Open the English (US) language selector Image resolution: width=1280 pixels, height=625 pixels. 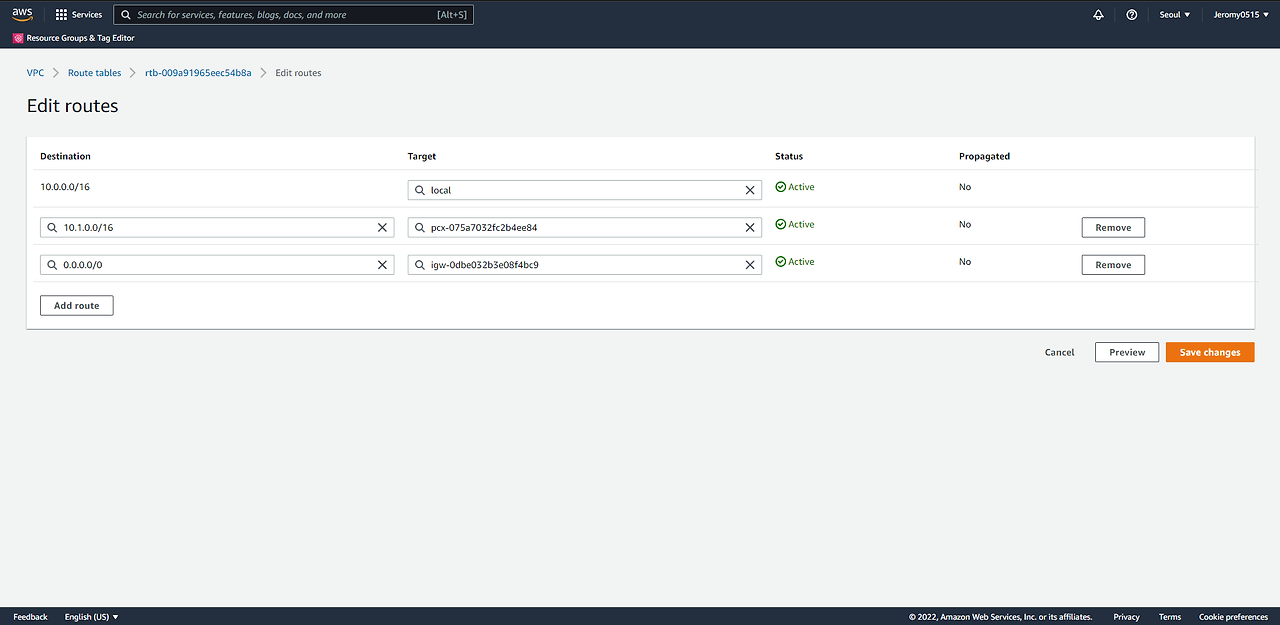tap(92, 617)
